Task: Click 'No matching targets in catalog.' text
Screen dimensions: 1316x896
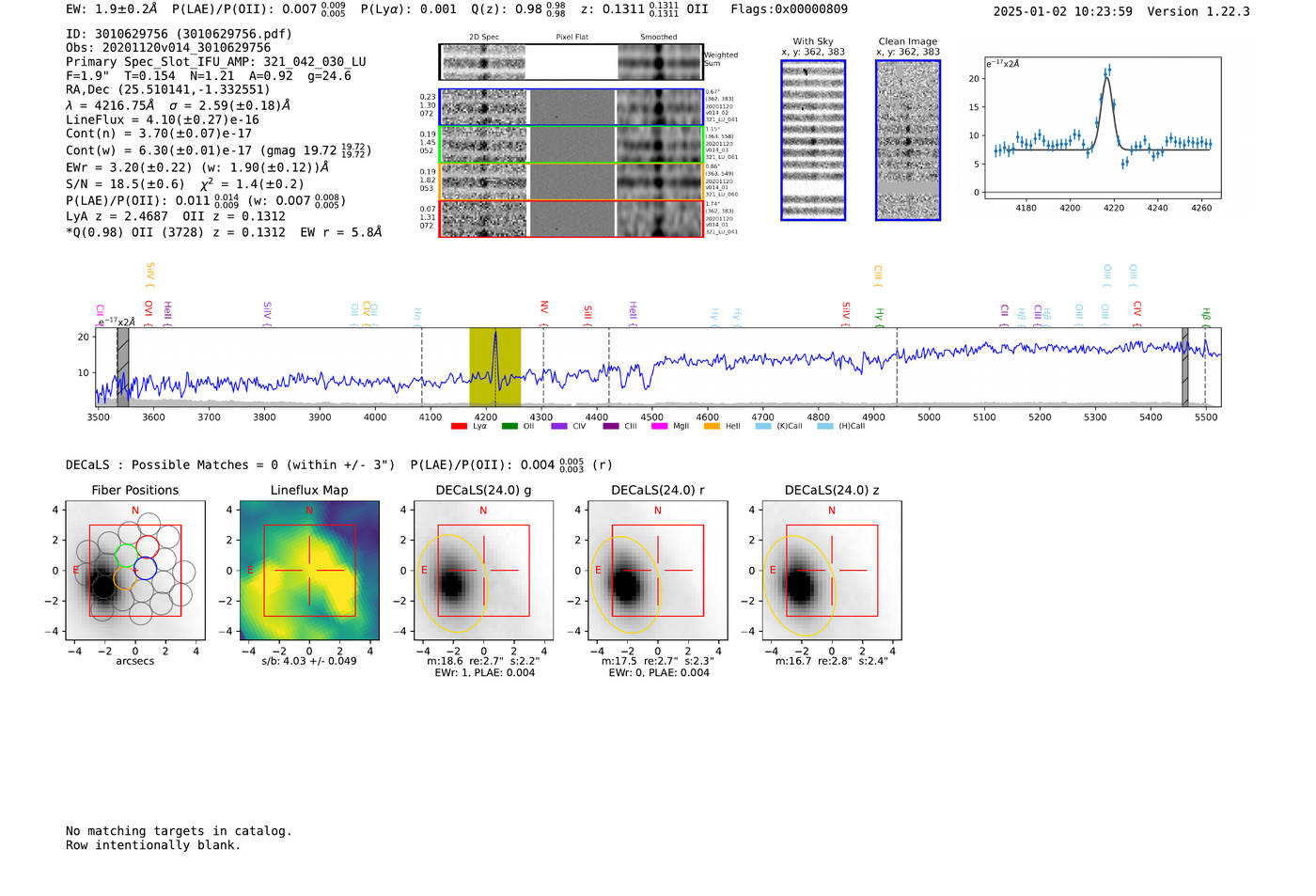Action: 179,831
